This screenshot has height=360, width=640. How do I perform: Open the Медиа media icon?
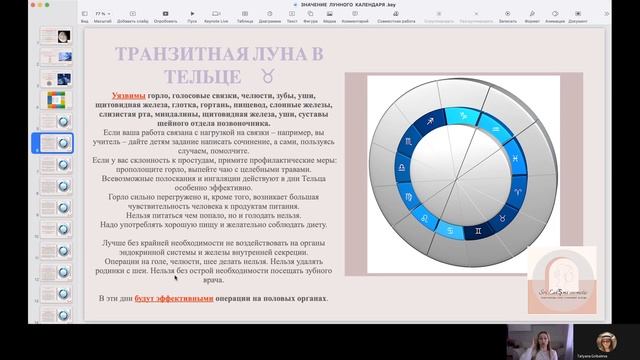point(329,14)
